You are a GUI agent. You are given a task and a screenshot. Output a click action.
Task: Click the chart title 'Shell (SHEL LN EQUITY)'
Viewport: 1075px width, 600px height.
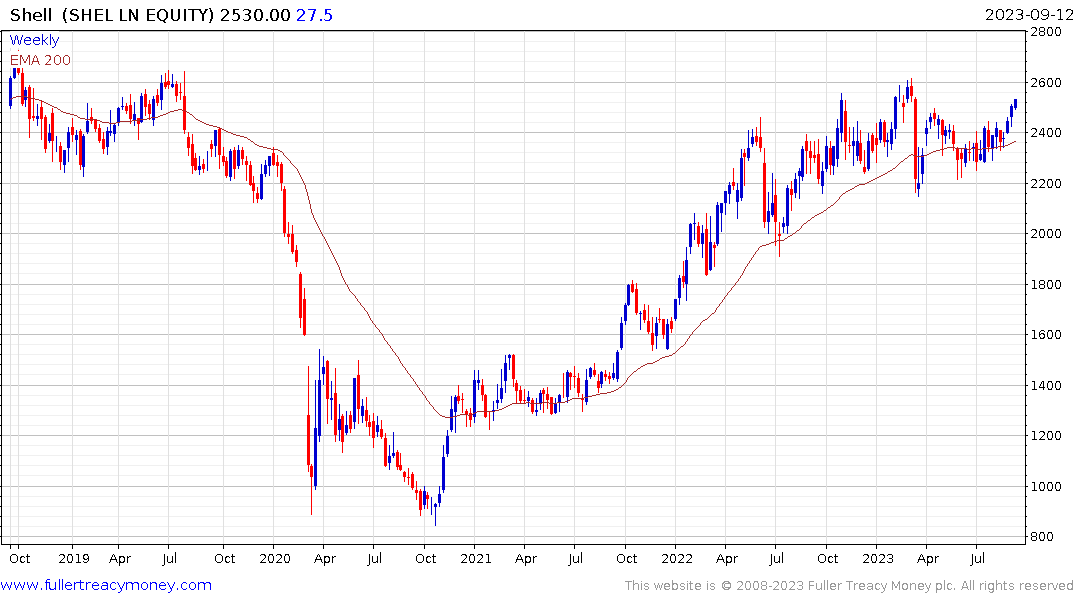pos(112,15)
